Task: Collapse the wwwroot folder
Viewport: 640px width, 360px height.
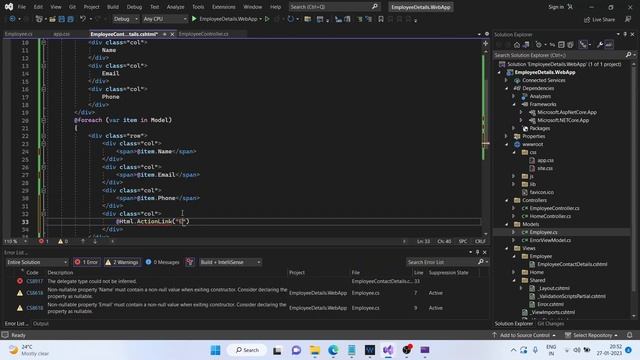Action: tap(507, 144)
